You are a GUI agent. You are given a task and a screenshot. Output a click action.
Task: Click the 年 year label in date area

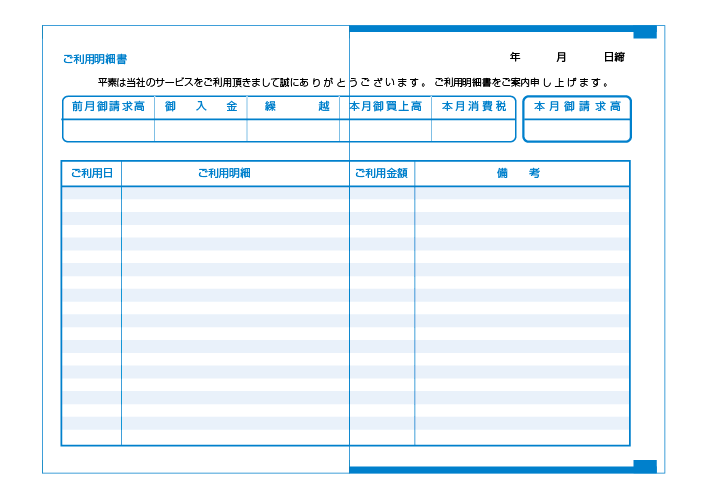click(515, 57)
